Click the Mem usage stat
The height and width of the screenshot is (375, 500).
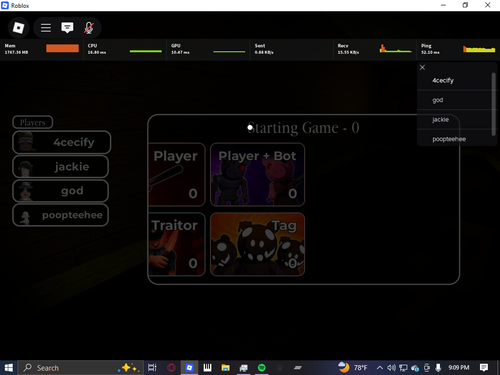tap(41, 49)
